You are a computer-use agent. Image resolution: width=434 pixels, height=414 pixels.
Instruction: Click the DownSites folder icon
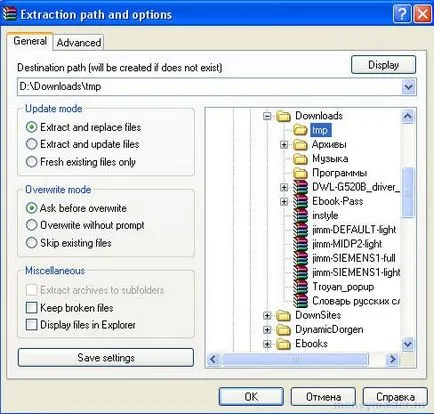pos(284,315)
